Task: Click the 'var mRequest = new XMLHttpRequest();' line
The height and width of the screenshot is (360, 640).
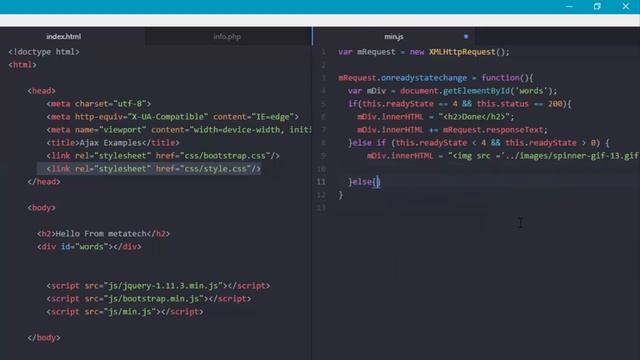Action: (x=424, y=52)
